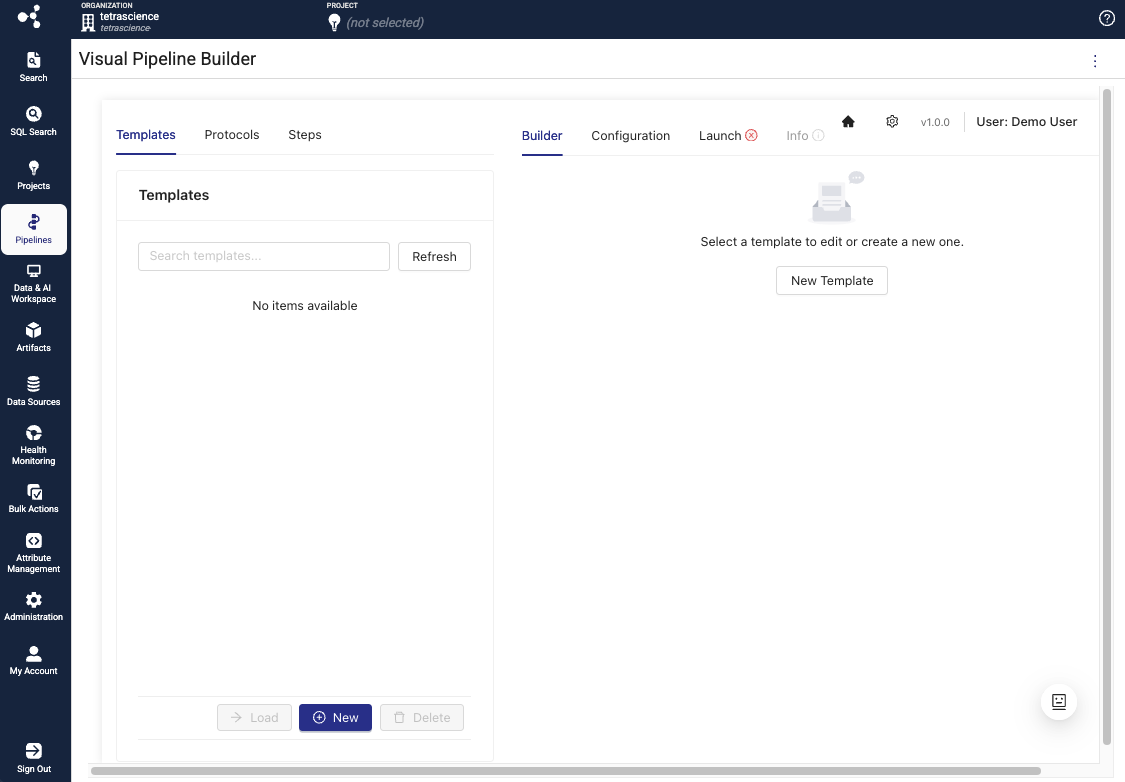Open the settings gear icon near version
The height and width of the screenshot is (782, 1125).
pos(892,121)
